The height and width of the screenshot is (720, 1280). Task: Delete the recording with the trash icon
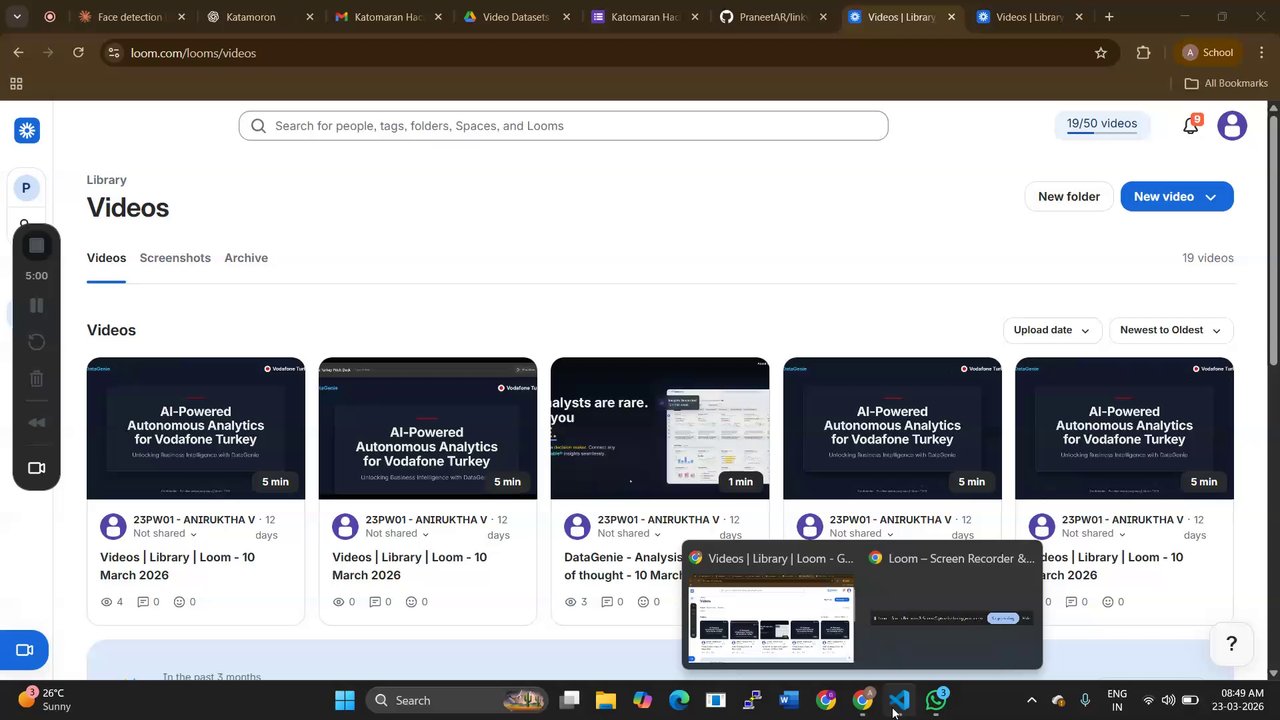pos(37,379)
